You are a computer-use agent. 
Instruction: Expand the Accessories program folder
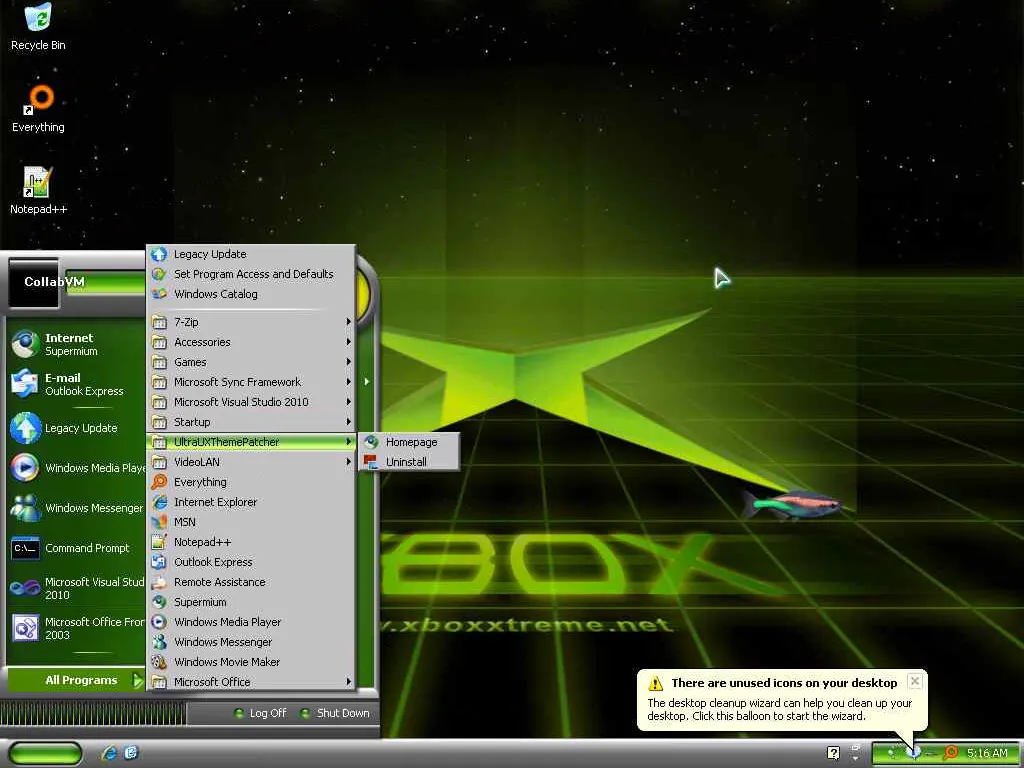[252, 342]
